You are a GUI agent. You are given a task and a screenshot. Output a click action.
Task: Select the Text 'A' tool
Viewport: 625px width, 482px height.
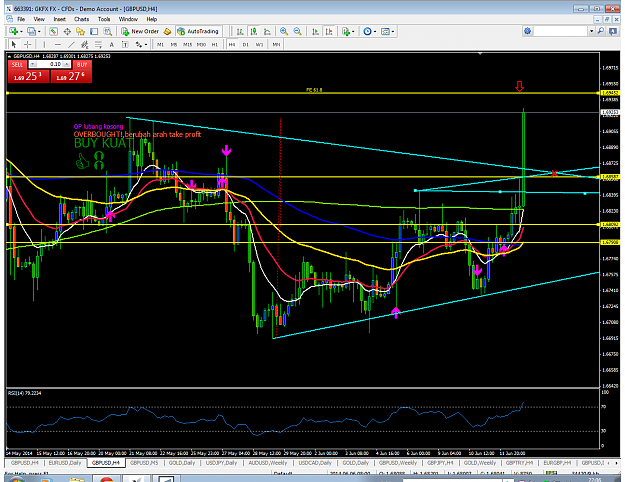click(112, 44)
